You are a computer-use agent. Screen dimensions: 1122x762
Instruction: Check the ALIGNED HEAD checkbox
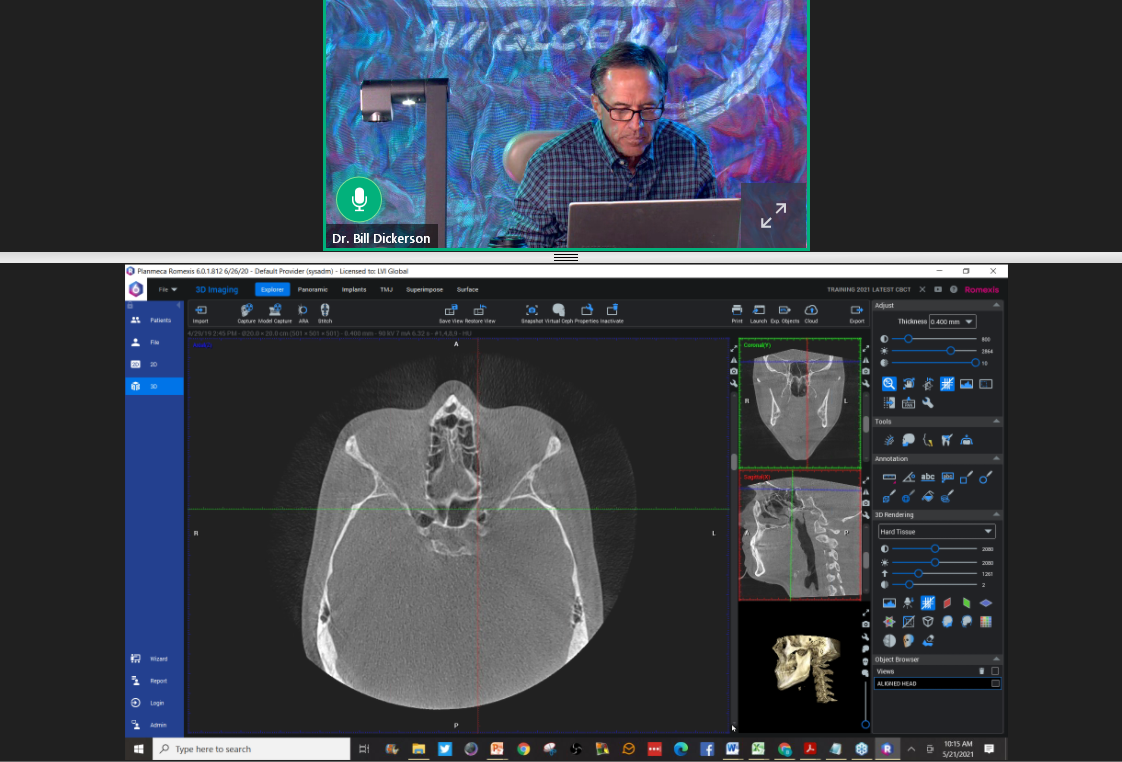click(995, 683)
